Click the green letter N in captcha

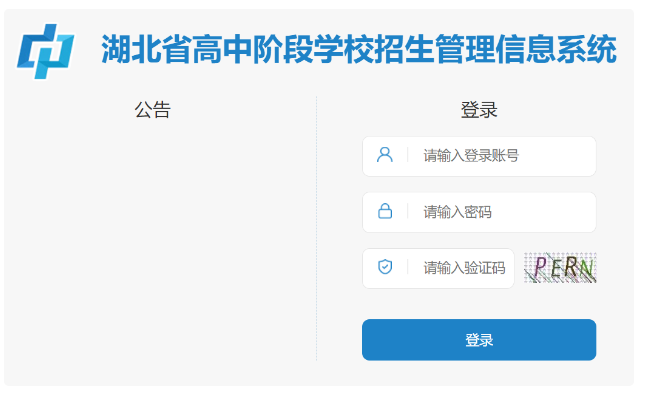[587, 269]
